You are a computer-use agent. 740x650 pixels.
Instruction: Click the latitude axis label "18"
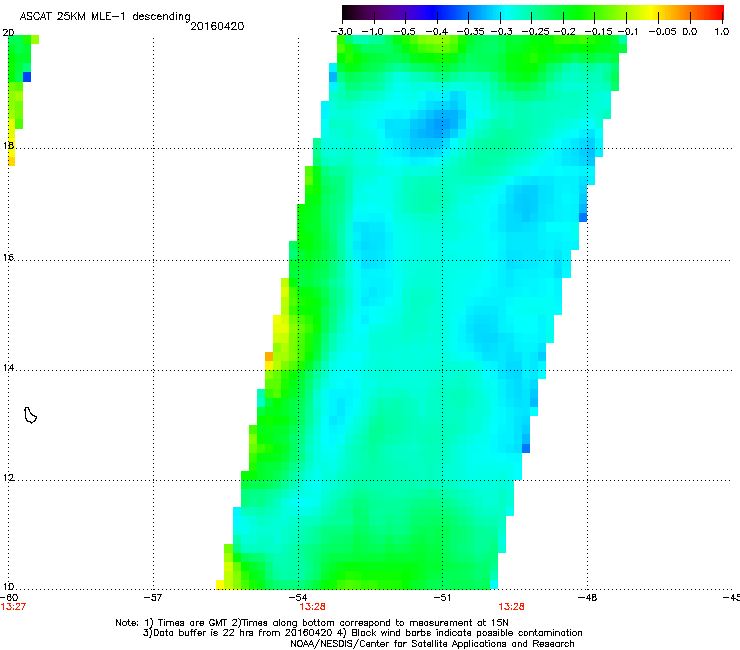point(8,146)
